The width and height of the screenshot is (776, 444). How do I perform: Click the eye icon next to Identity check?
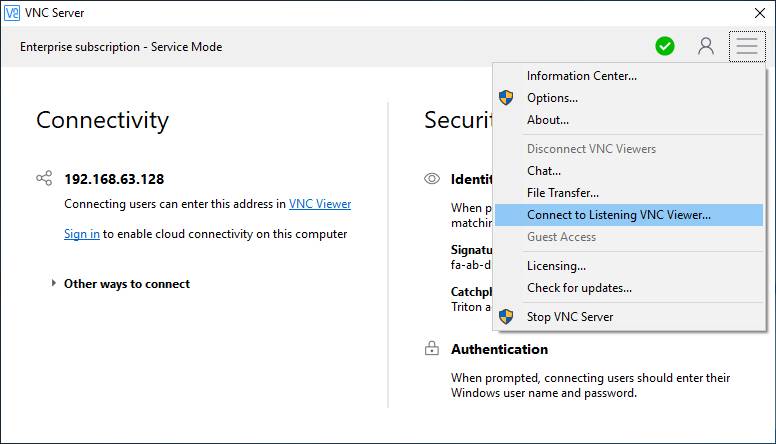click(x=432, y=179)
